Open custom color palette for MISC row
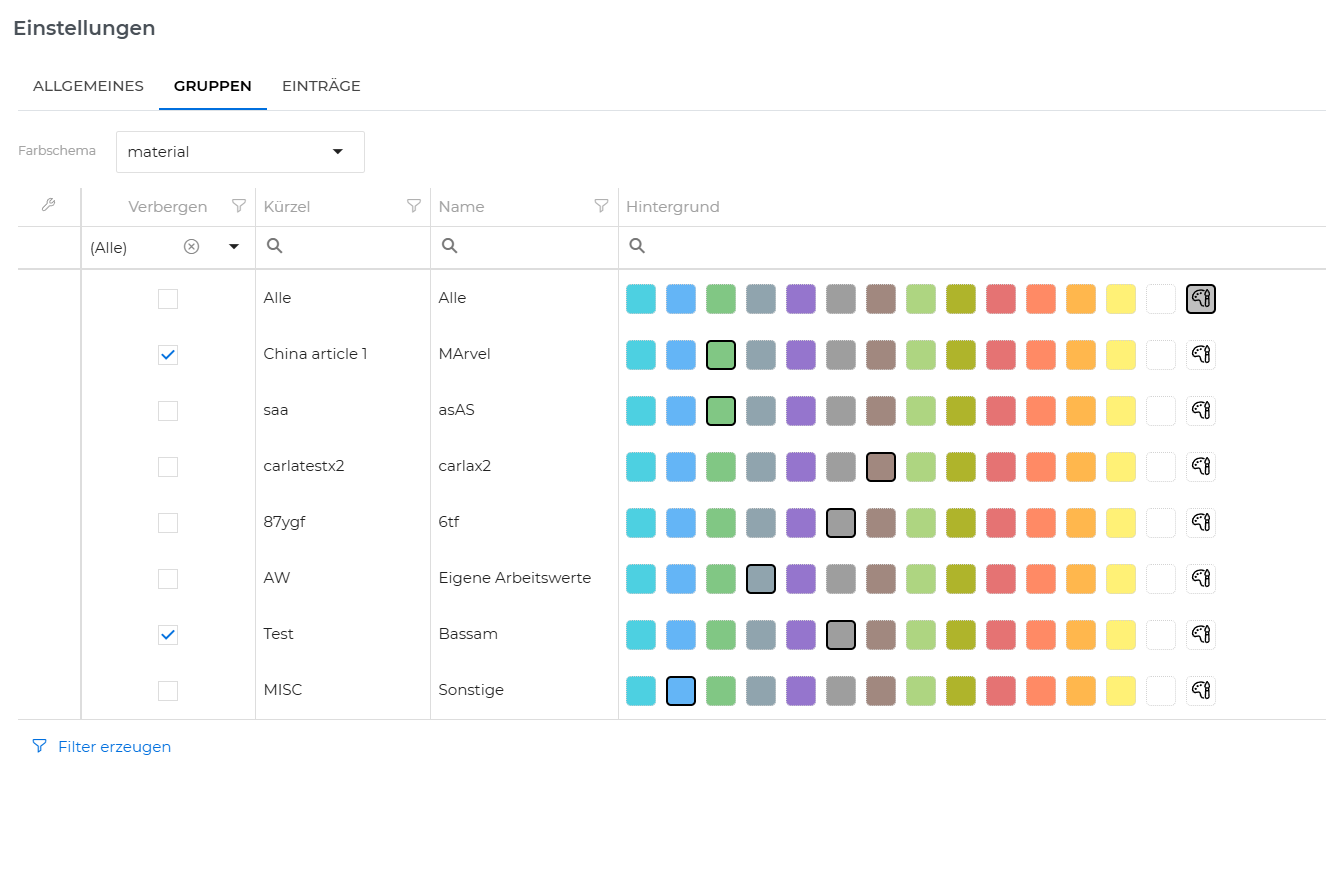Screen dimensions: 1326x877 pos(1201,691)
